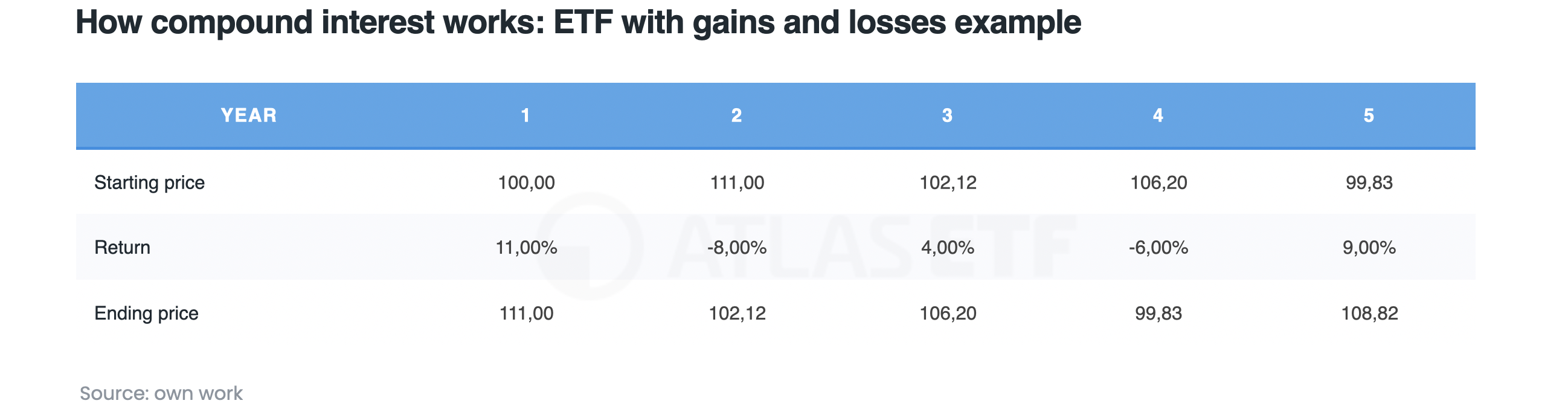Click year 5 starting price 99,83

[x=1369, y=182]
